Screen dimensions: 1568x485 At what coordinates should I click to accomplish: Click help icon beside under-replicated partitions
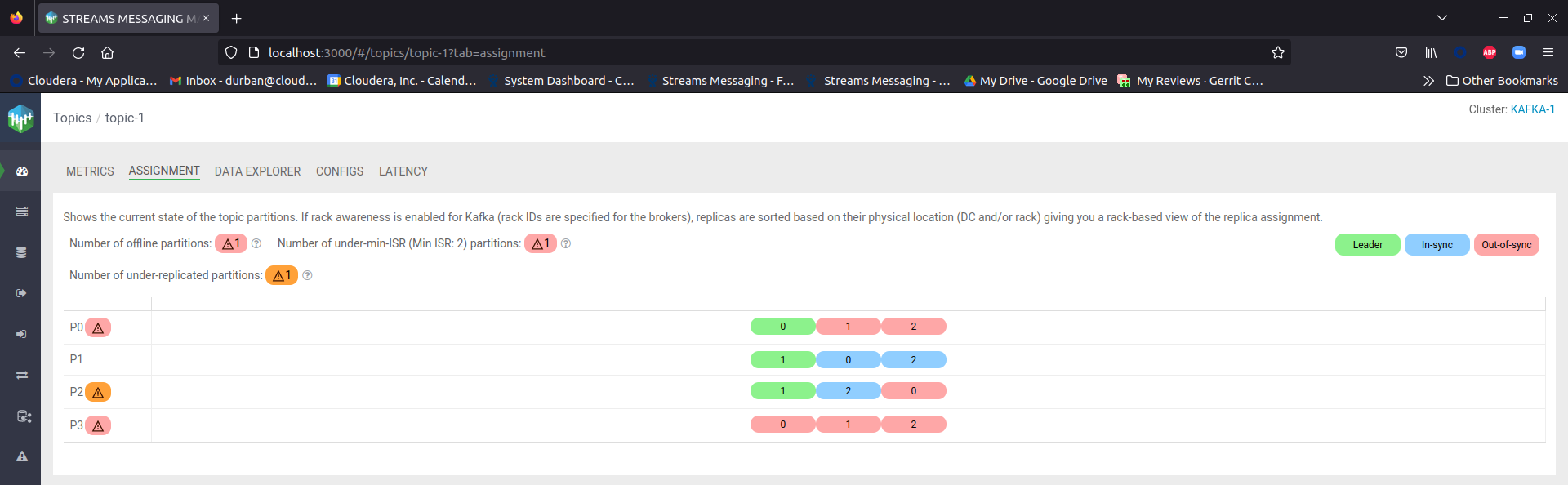click(x=308, y=276)
